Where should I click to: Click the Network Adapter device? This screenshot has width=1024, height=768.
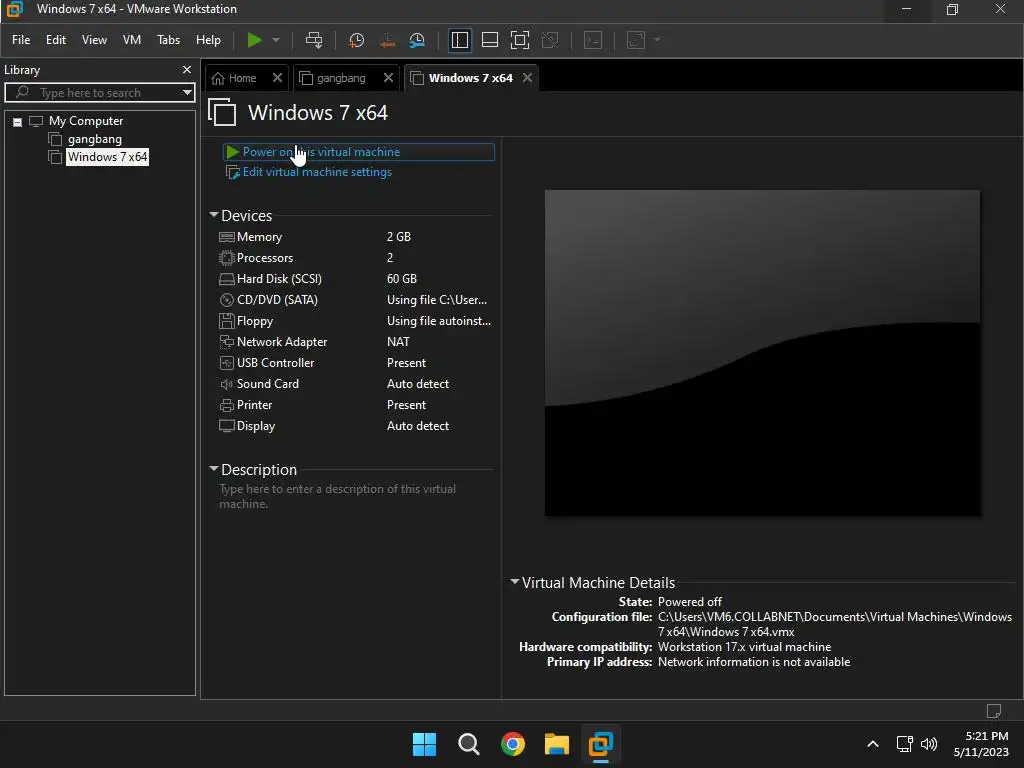pos(355,342)
